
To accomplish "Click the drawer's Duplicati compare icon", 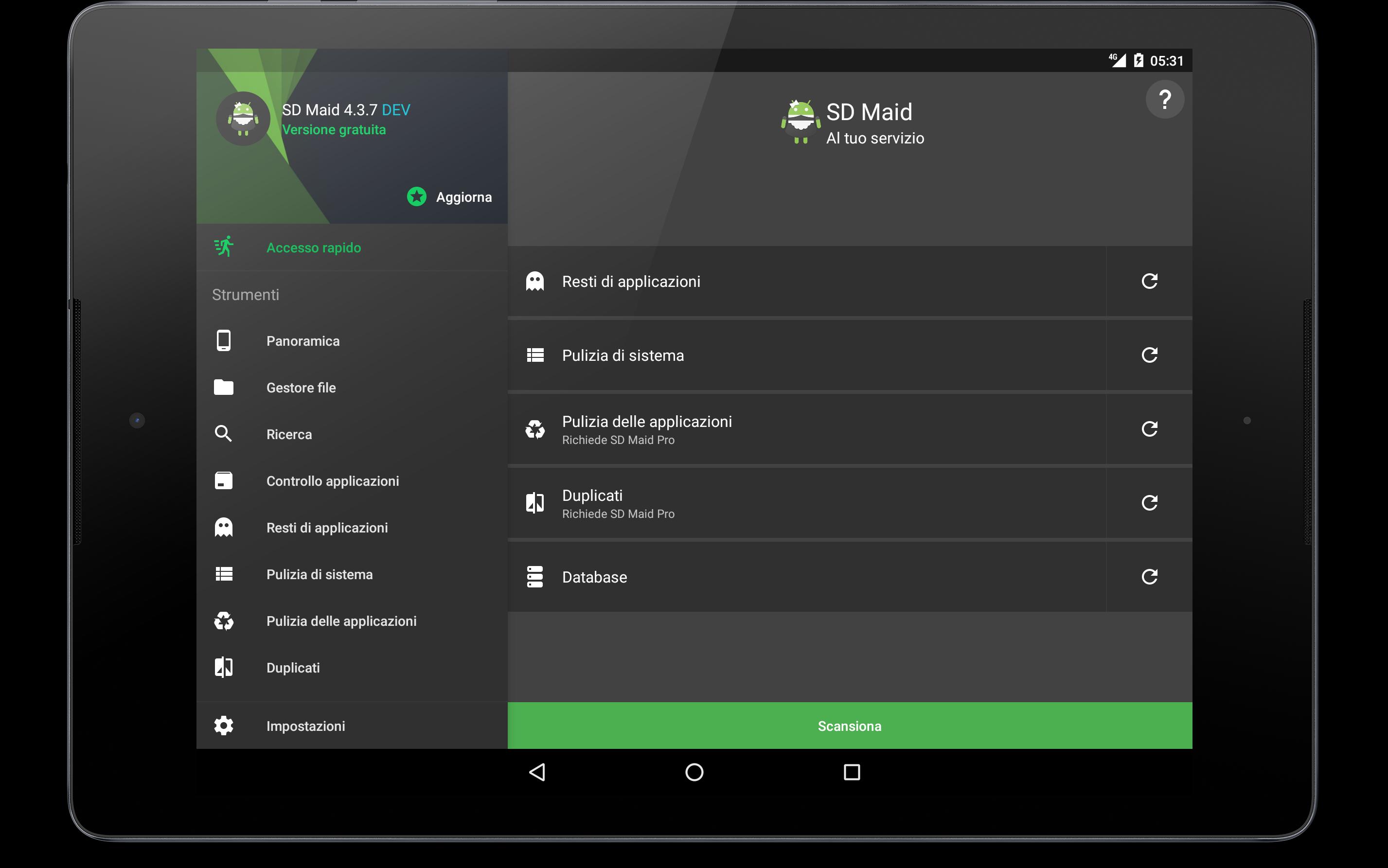I will click(x=224, y=668).
